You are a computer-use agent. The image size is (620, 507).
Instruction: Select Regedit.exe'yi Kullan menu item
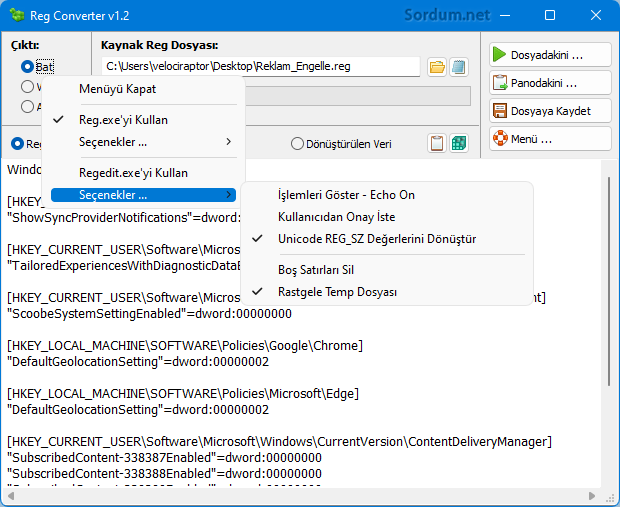coord(133,173)
